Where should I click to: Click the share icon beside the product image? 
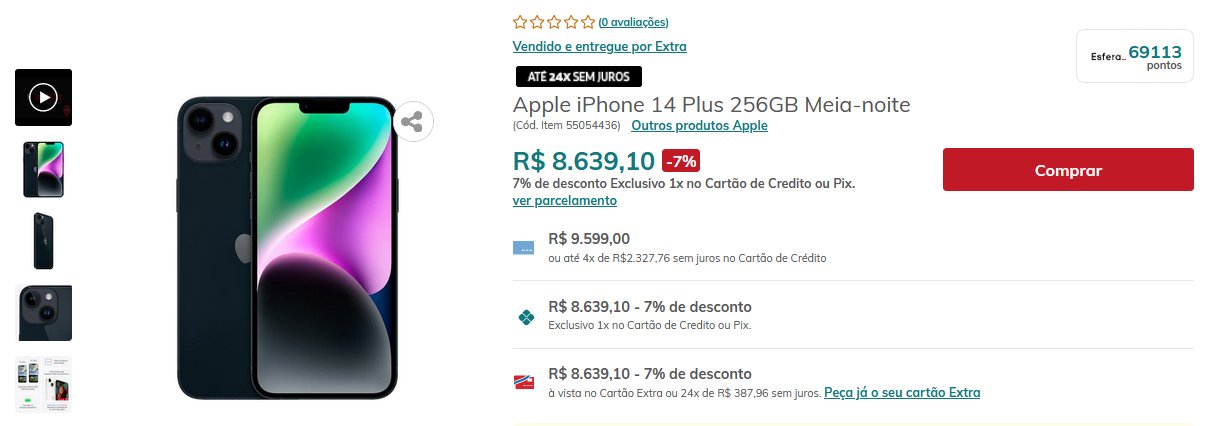coord(412,122)
